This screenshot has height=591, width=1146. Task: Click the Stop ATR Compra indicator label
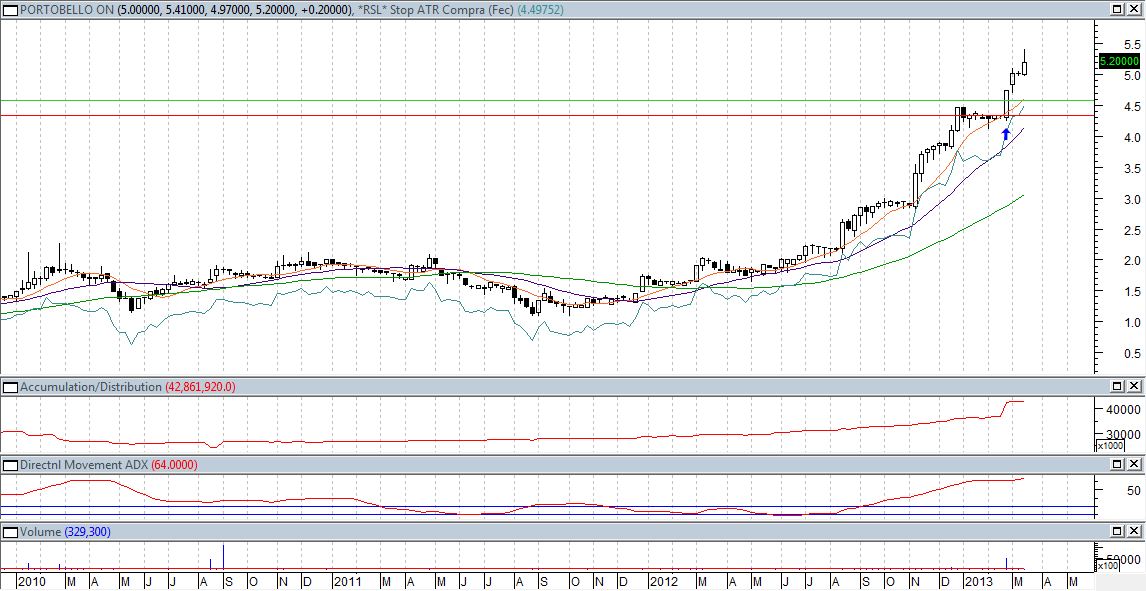coord(443,9)
